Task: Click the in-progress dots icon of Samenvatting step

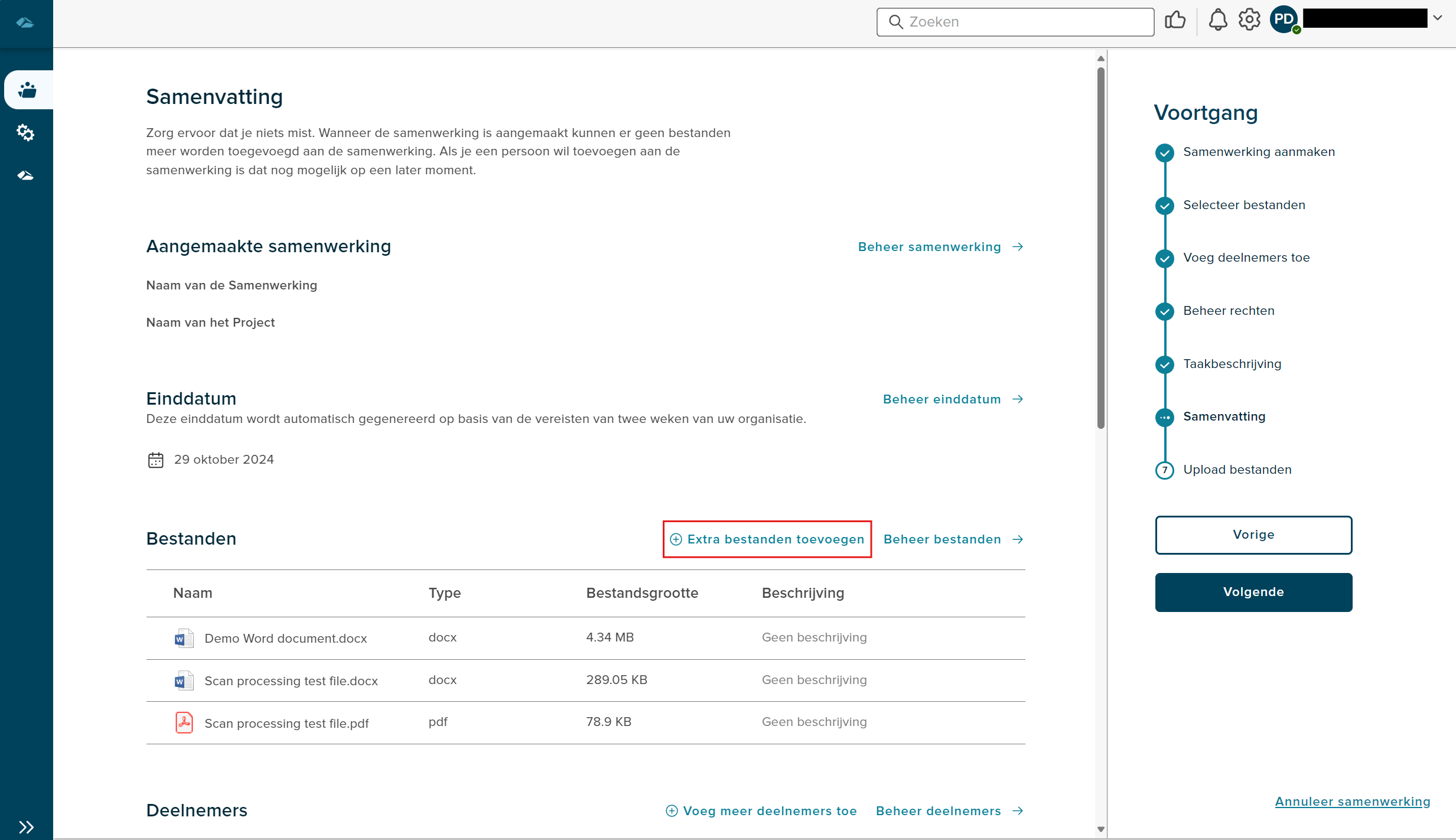Action: point(1164,418)
